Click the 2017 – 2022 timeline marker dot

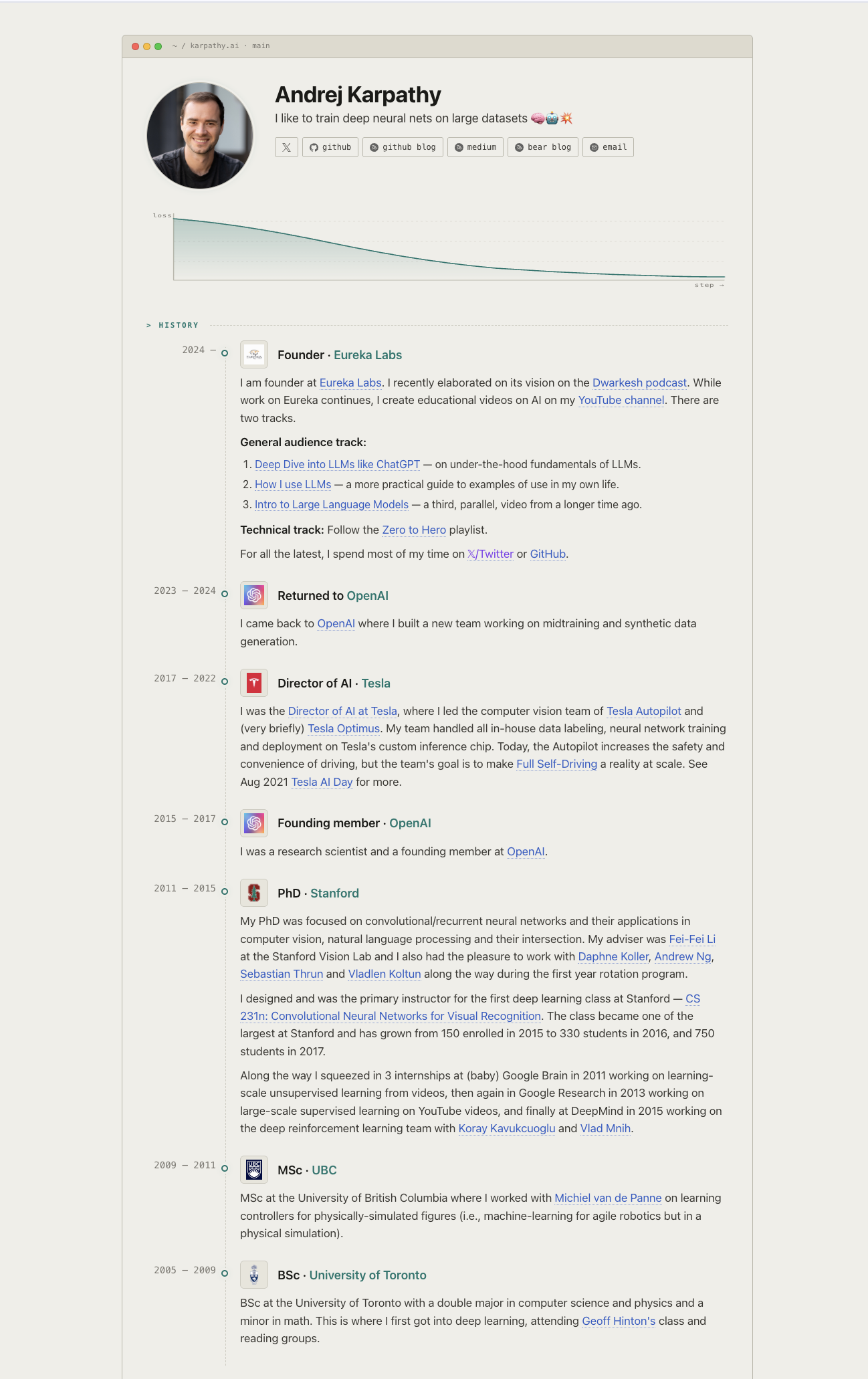click(225, 681)
